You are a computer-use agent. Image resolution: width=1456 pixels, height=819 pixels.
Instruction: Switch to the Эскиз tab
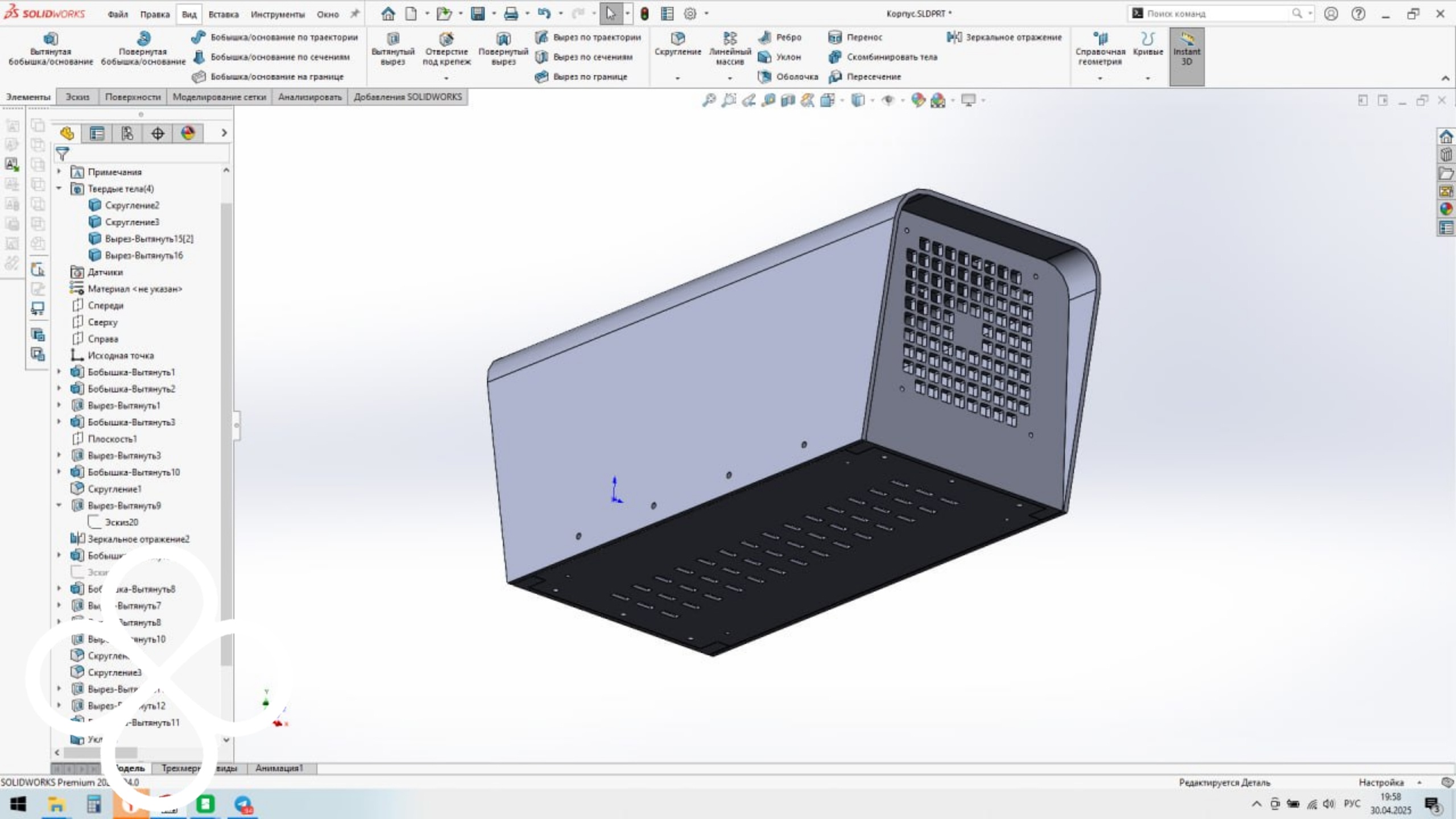coord(77,97)
